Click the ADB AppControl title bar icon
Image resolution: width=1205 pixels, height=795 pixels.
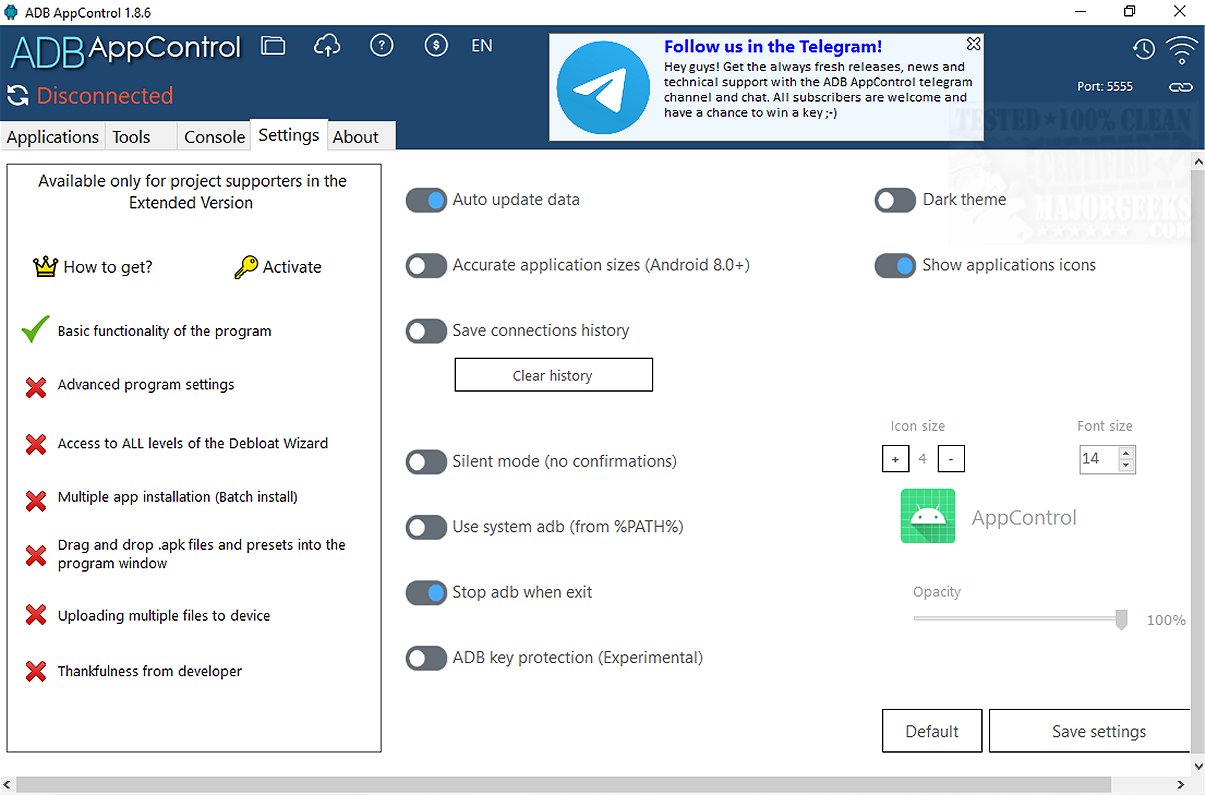pos(12,12)
